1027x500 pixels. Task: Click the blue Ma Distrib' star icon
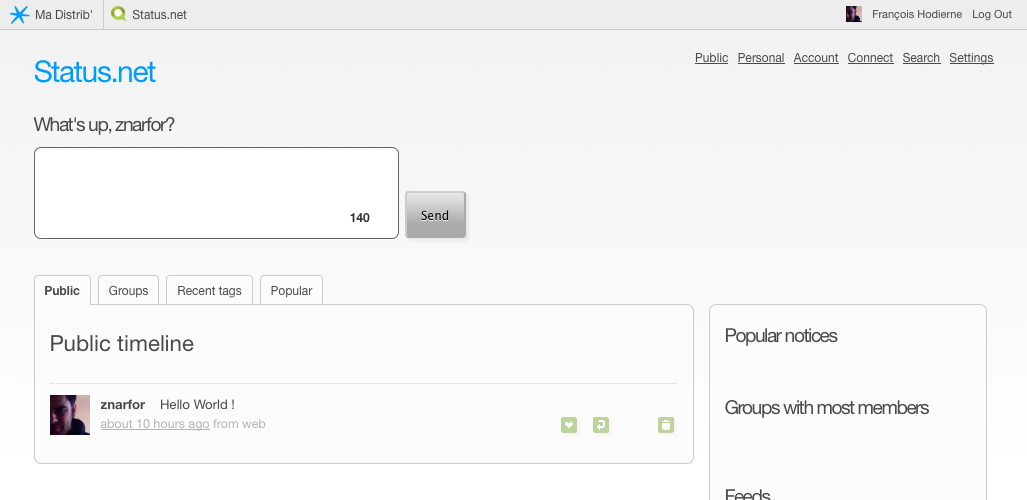pos(19,15)
